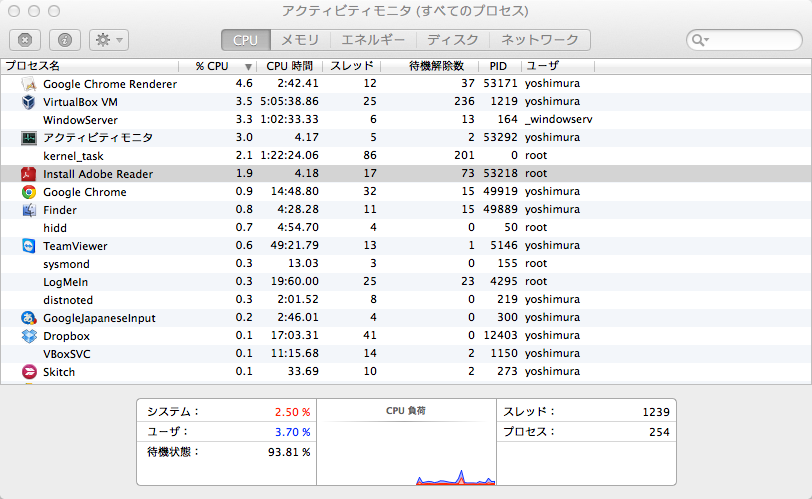This screenshot has height=499, width=812.
Task: Click the Google Chrome process icon
Action: pos(29,192)
